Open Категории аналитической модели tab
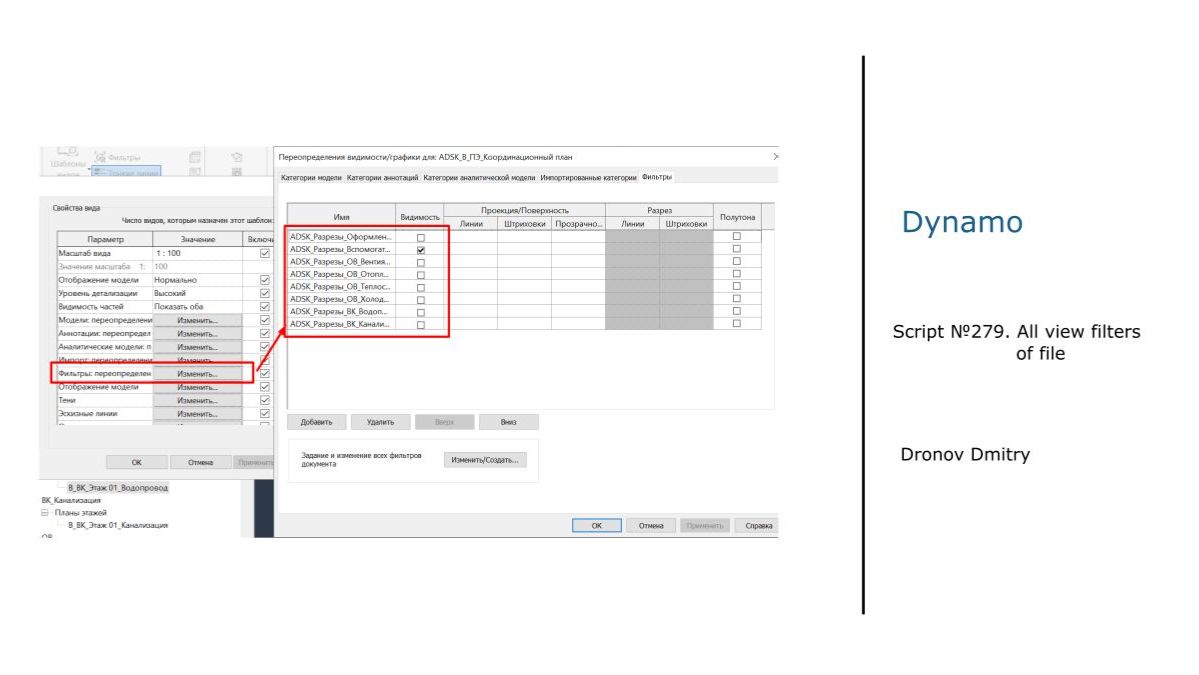1199x675 pixels. tap(479, 177)
